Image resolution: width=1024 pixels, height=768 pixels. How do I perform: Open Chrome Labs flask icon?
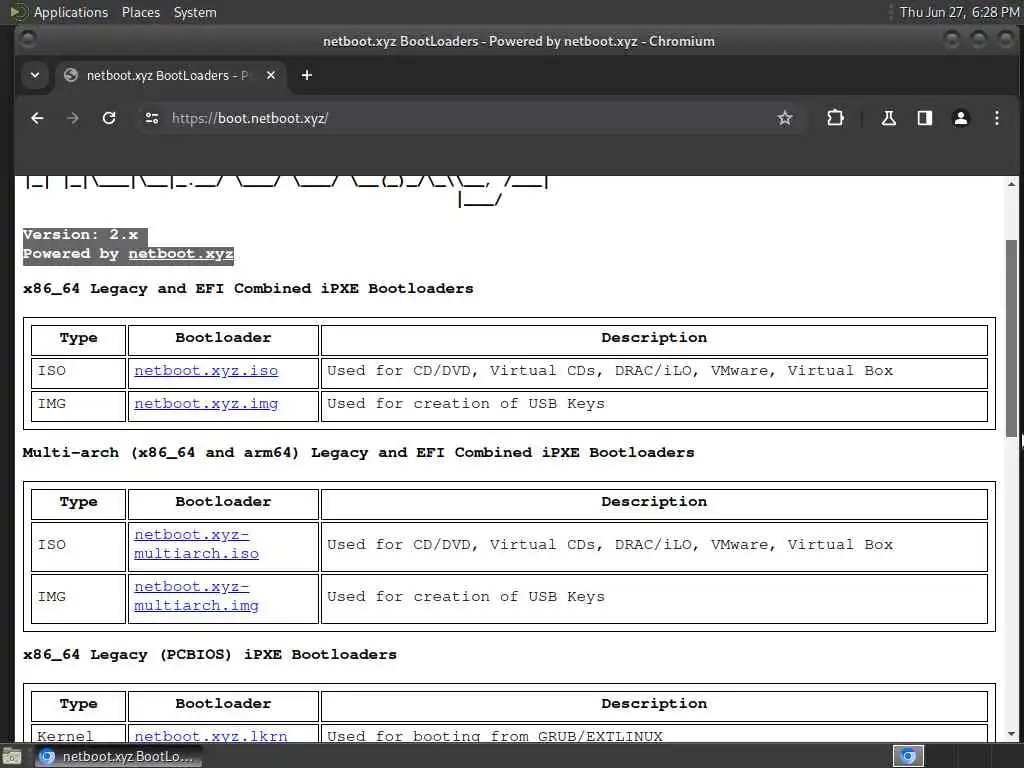(888, 118)
